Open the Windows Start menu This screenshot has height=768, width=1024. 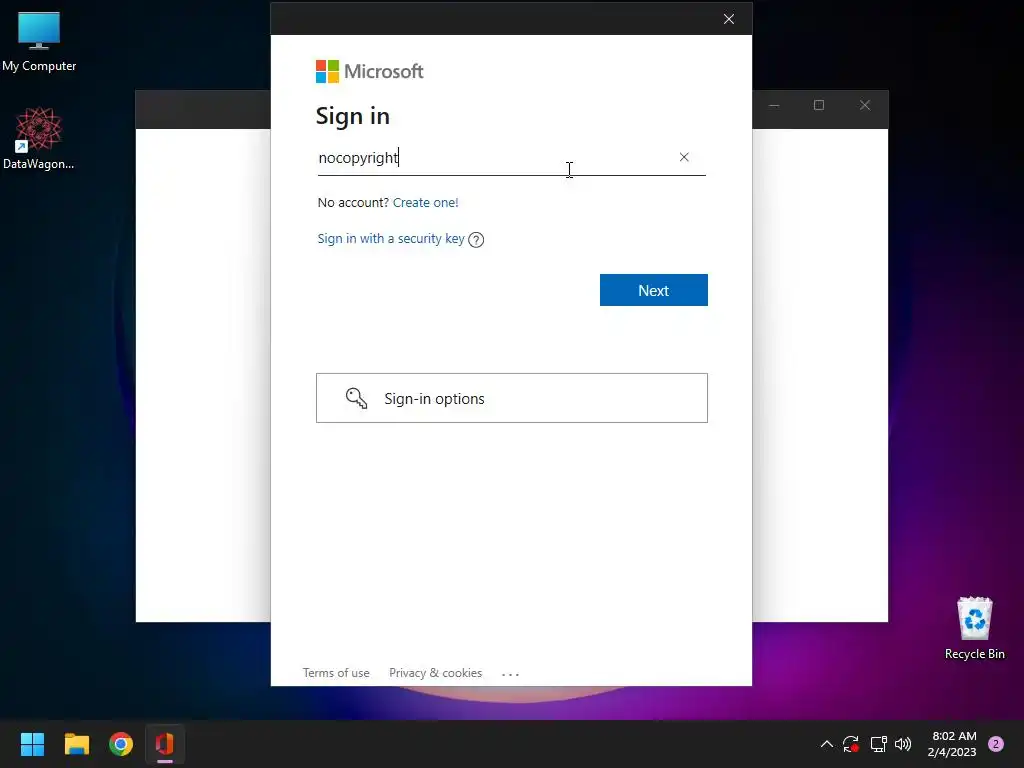point(32,744)
